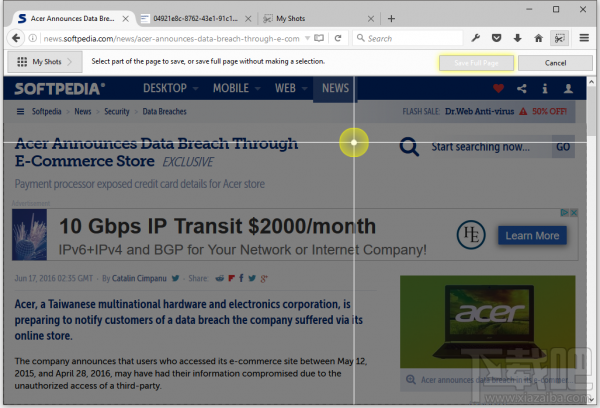
Task: Close the My Shots tab
Action: click(x=371, y=18)
